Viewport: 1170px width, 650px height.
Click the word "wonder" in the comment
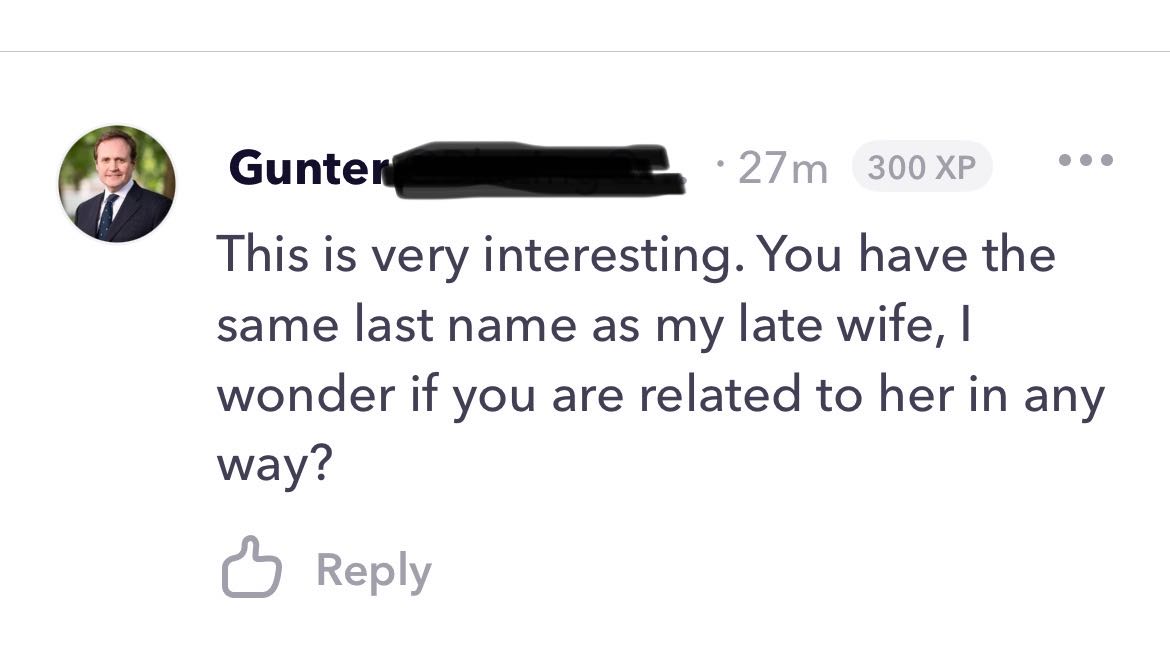(306, 396)
